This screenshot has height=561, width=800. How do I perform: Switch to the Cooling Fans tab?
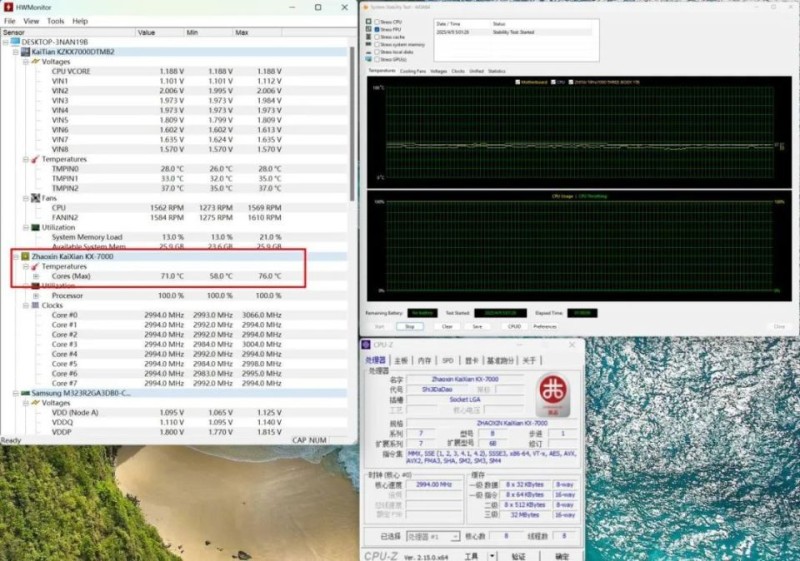(x=413, y=71)
